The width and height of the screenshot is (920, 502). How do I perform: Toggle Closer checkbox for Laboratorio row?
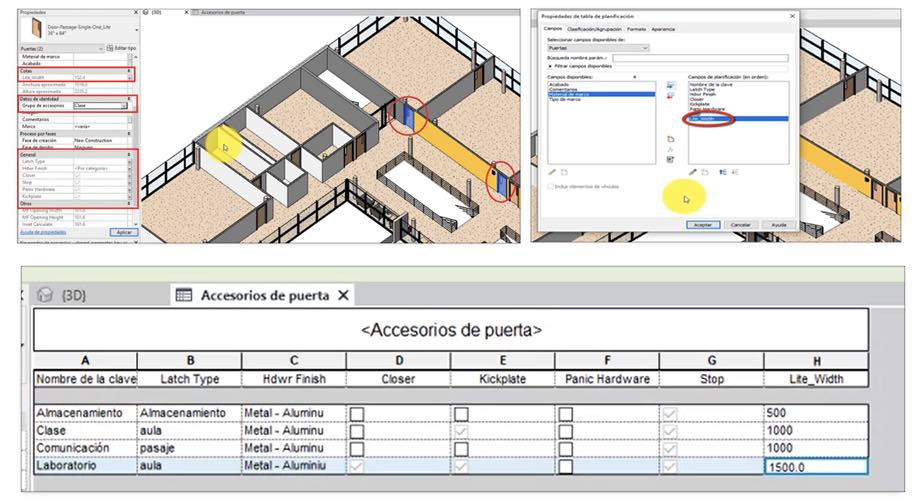click(x=357, y=467)
